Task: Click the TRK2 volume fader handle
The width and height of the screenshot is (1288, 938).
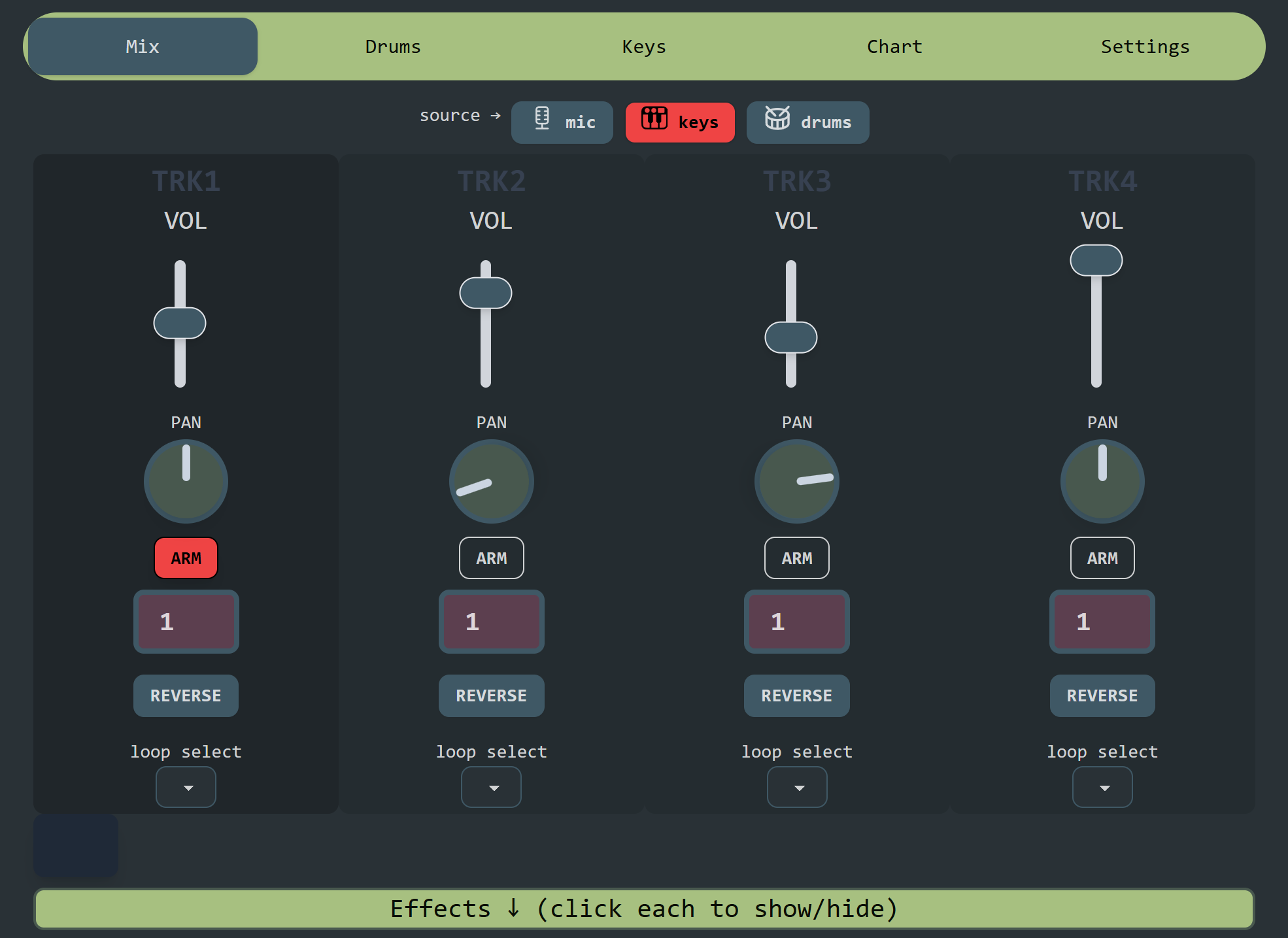Action: click(x=485, y=293)
